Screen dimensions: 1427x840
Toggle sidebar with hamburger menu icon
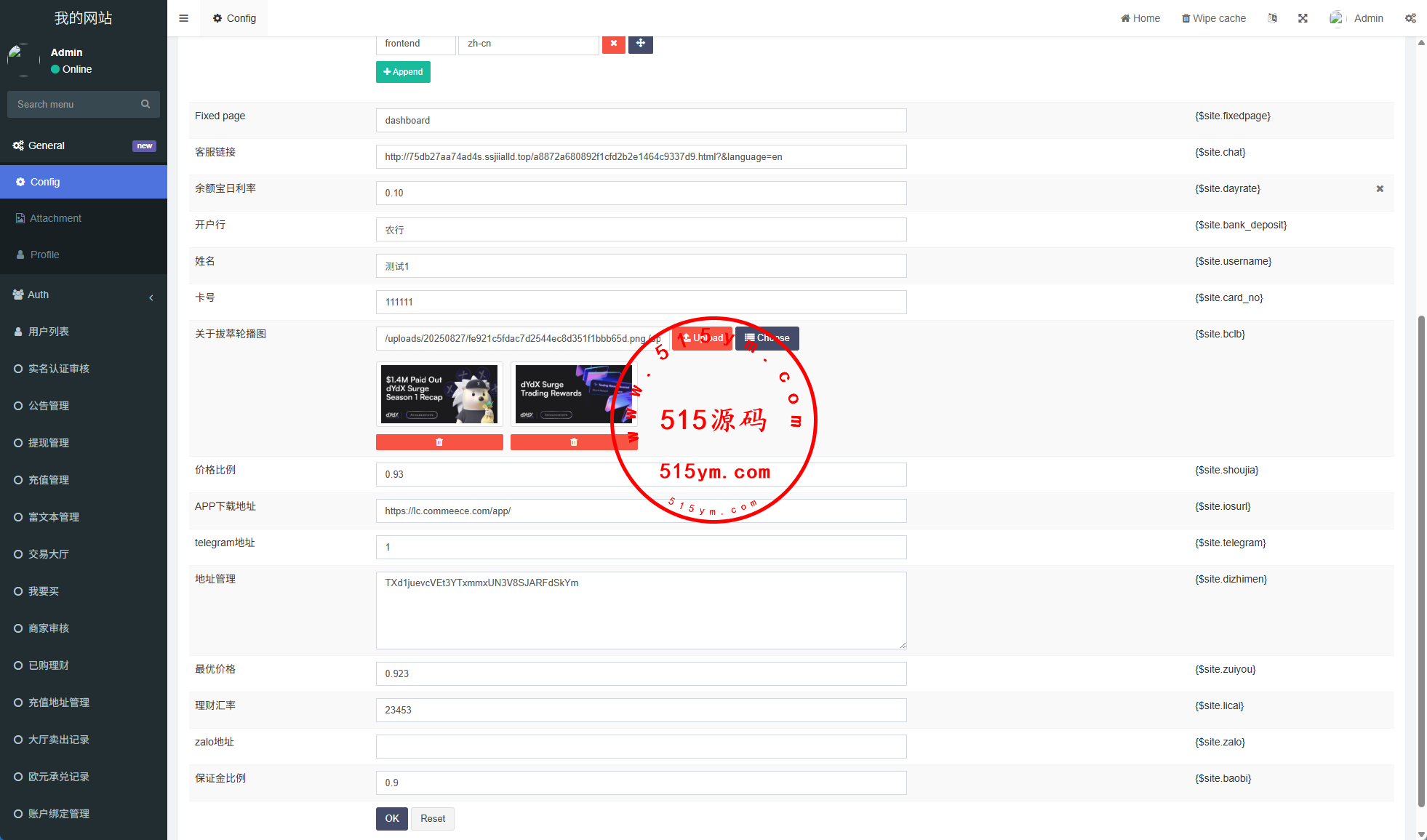(x=183, y=18)
